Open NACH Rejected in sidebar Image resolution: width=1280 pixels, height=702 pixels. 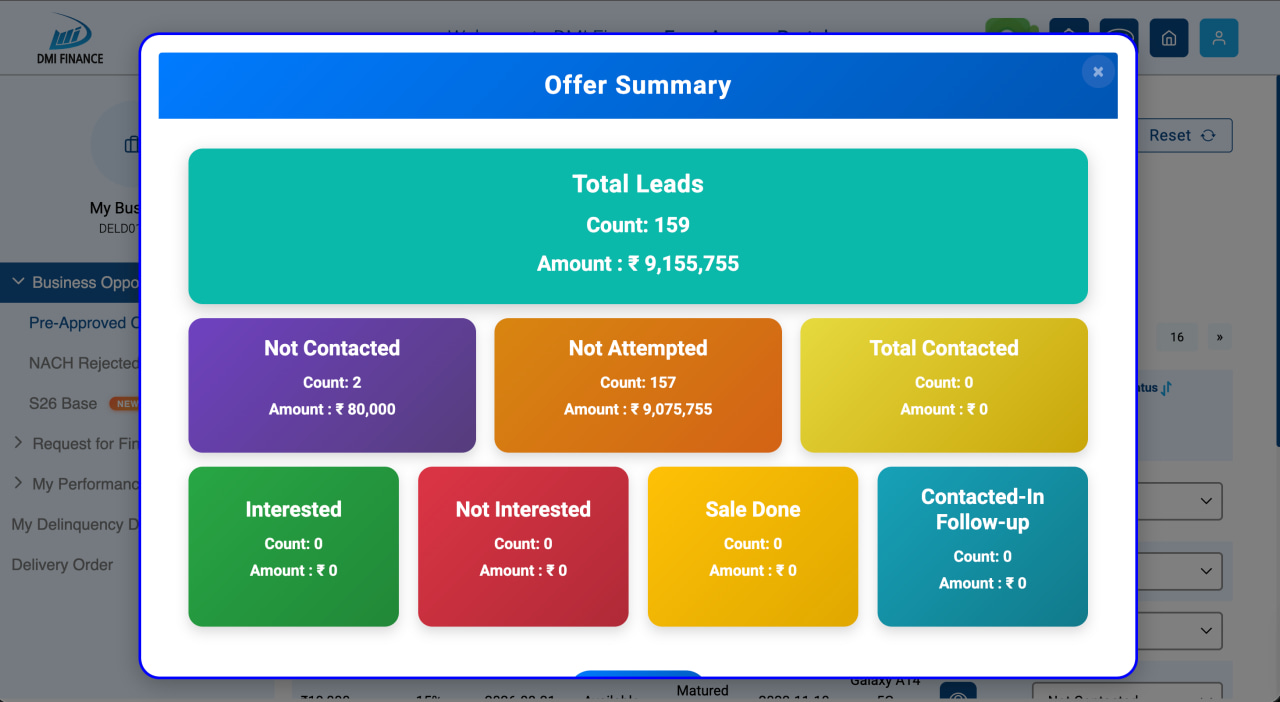tap(84, 363)
